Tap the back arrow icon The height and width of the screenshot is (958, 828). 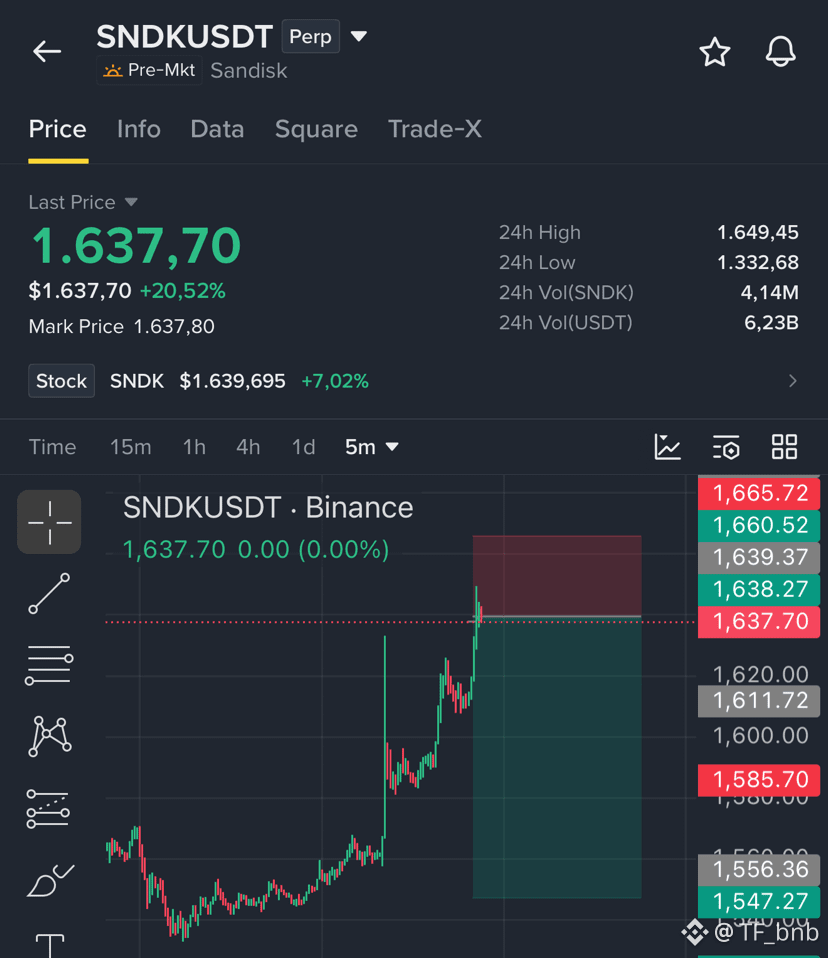47,51
